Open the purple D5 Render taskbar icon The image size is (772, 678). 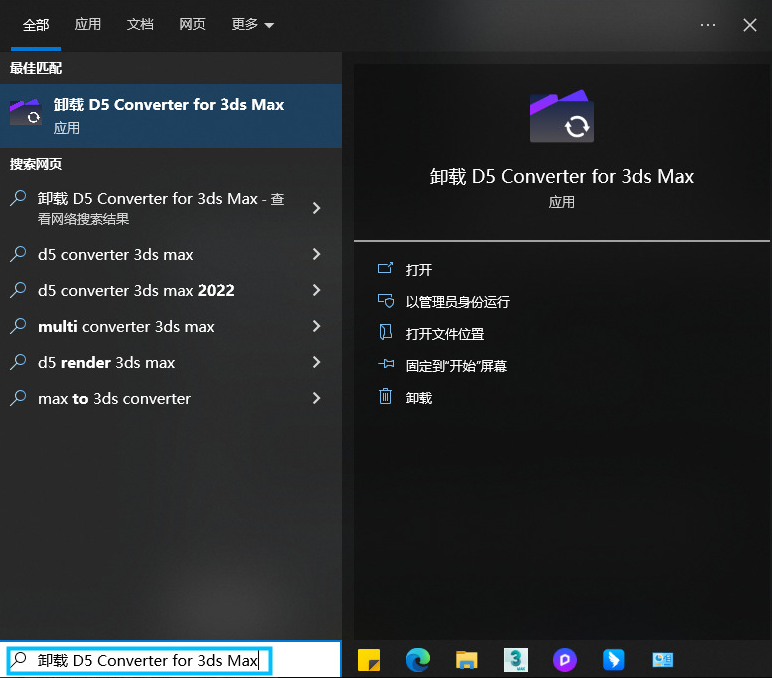point(564,660)
